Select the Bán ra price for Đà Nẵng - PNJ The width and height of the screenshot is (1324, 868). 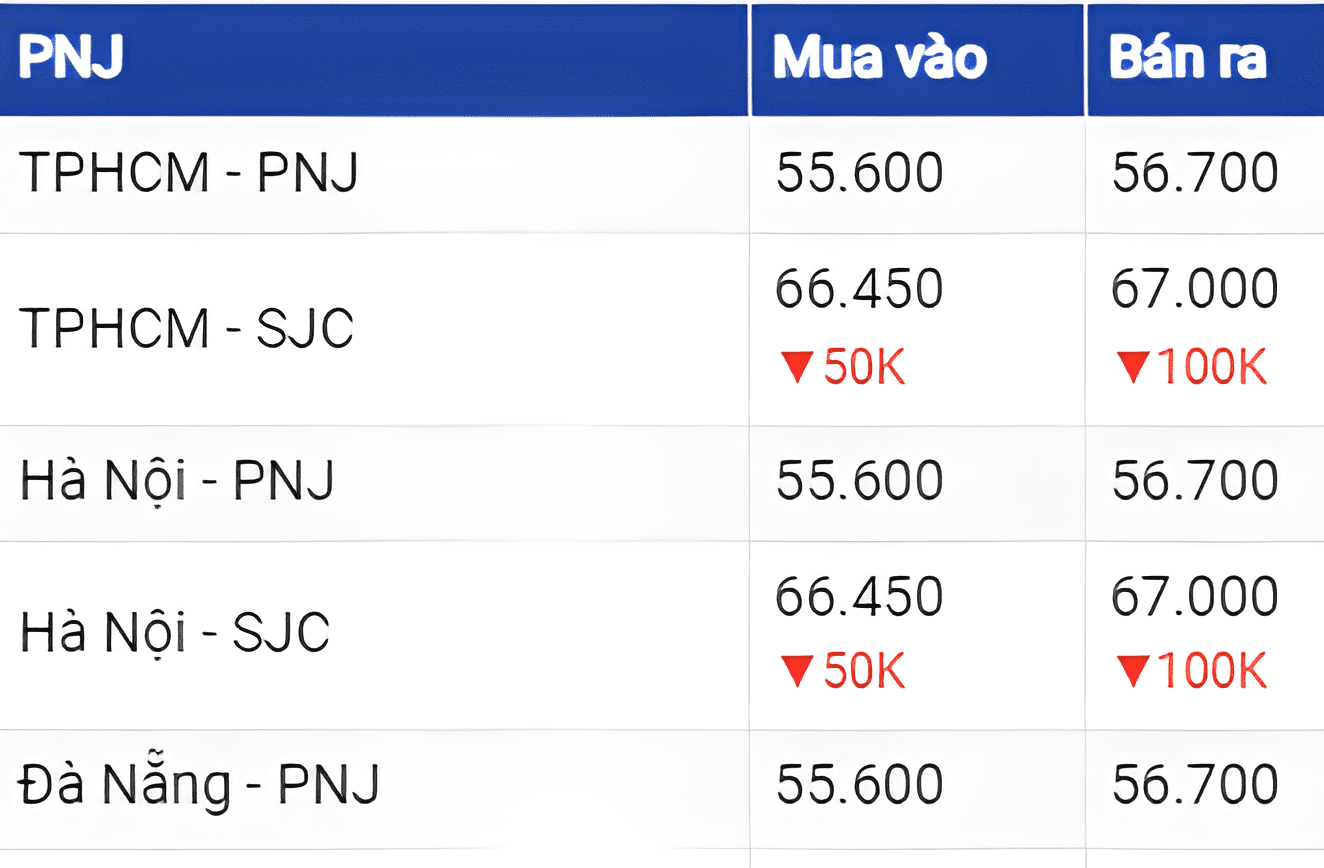click(x=1195, y=784)
